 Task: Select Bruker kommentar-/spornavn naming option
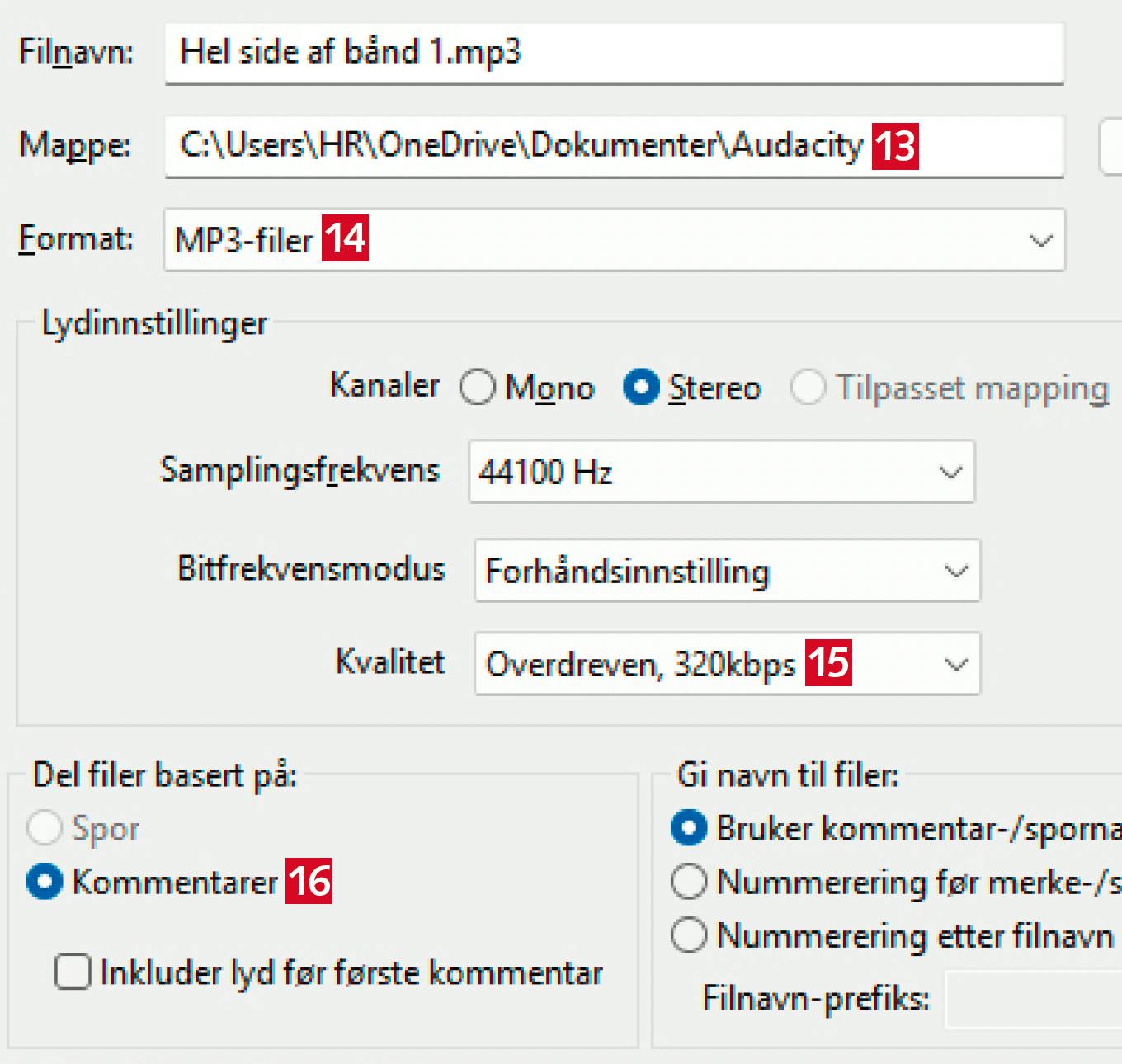pos(689,828)
